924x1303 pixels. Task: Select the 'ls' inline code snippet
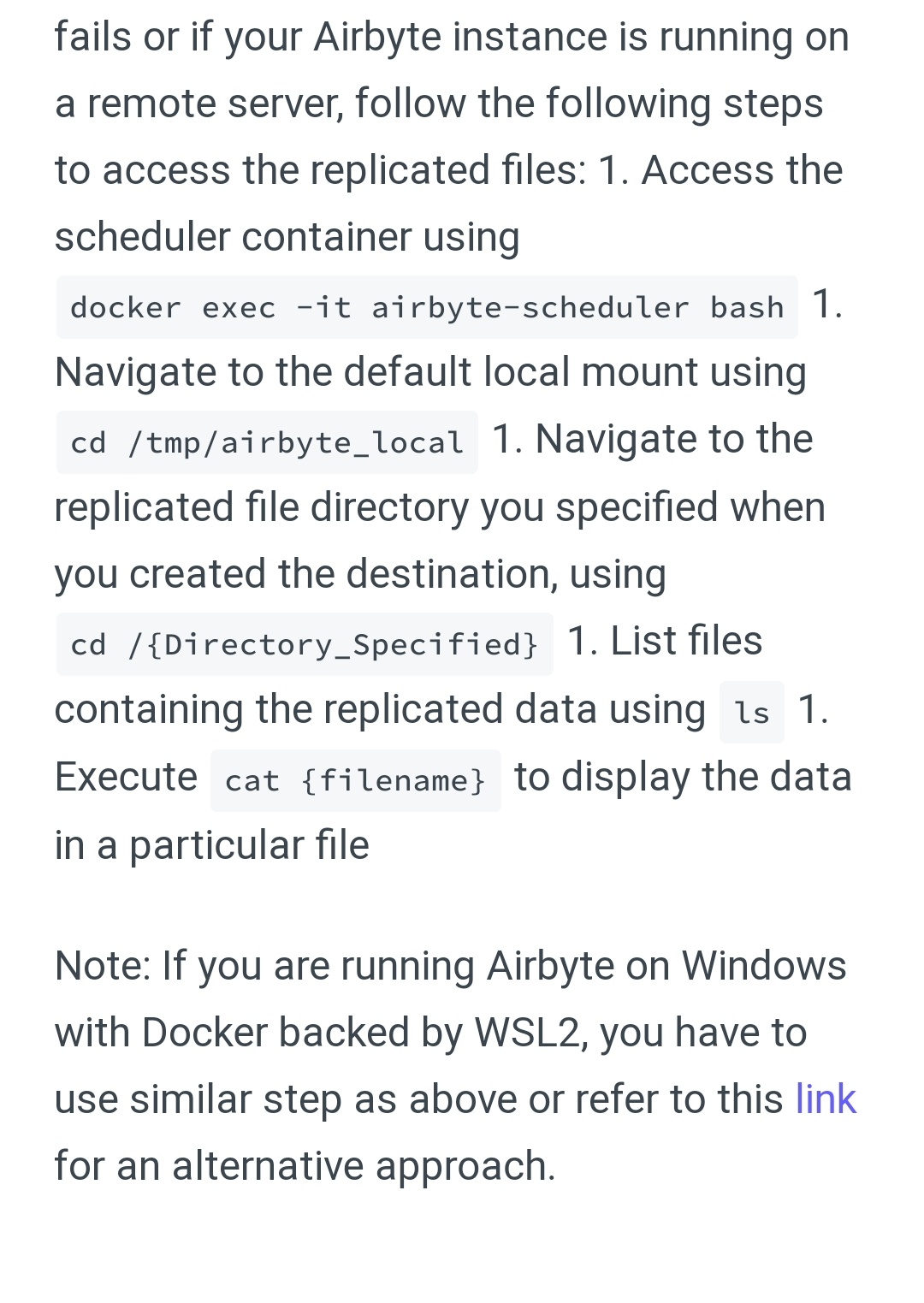pos(752,712)
